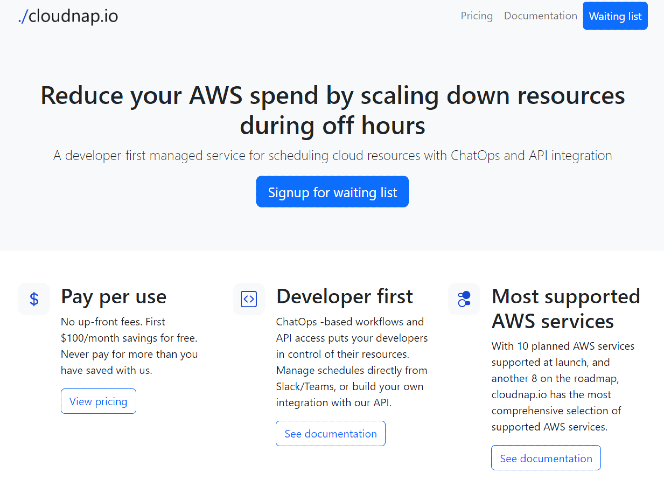
Task: Click the 10 planned AWS services paragraph
Action: (563, 386)
